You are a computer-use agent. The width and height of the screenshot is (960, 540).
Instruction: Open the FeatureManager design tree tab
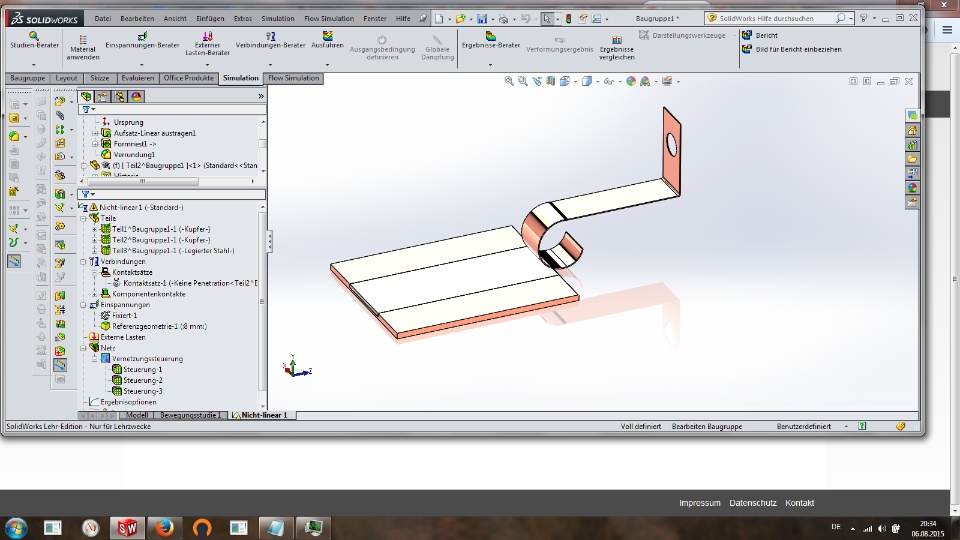pyautogui.click(x=86, y=96)
